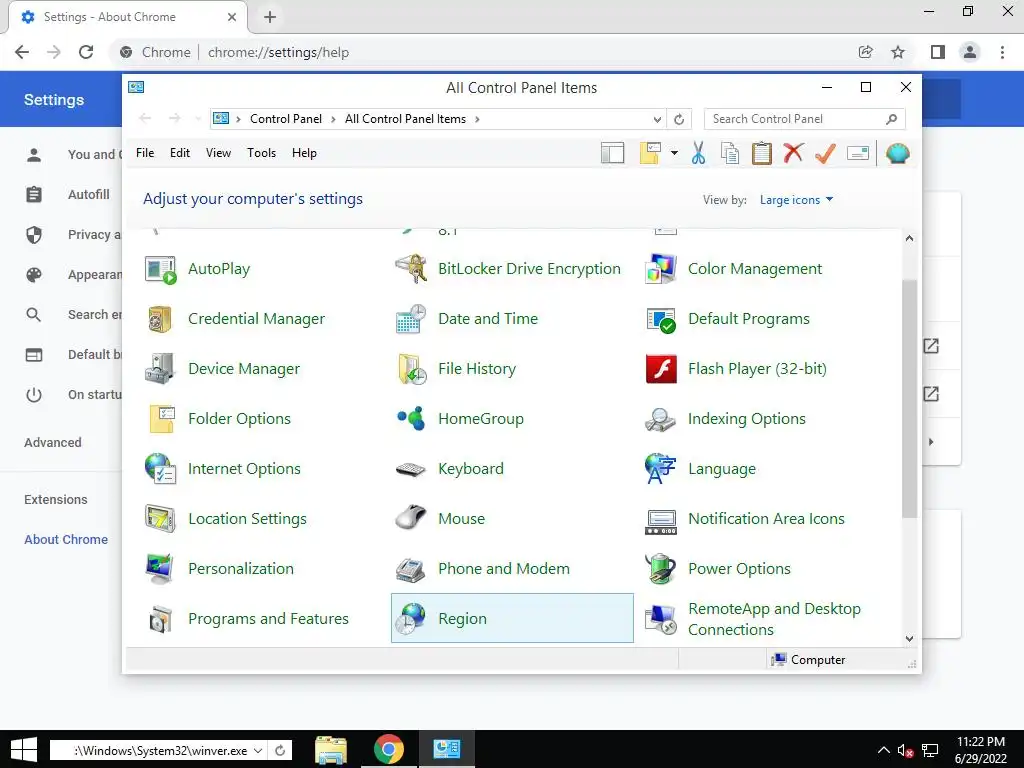This screenshot has width=1024, height=768.
Task: Open the Personalization monitor icon
Action: (x=161, y=569)
